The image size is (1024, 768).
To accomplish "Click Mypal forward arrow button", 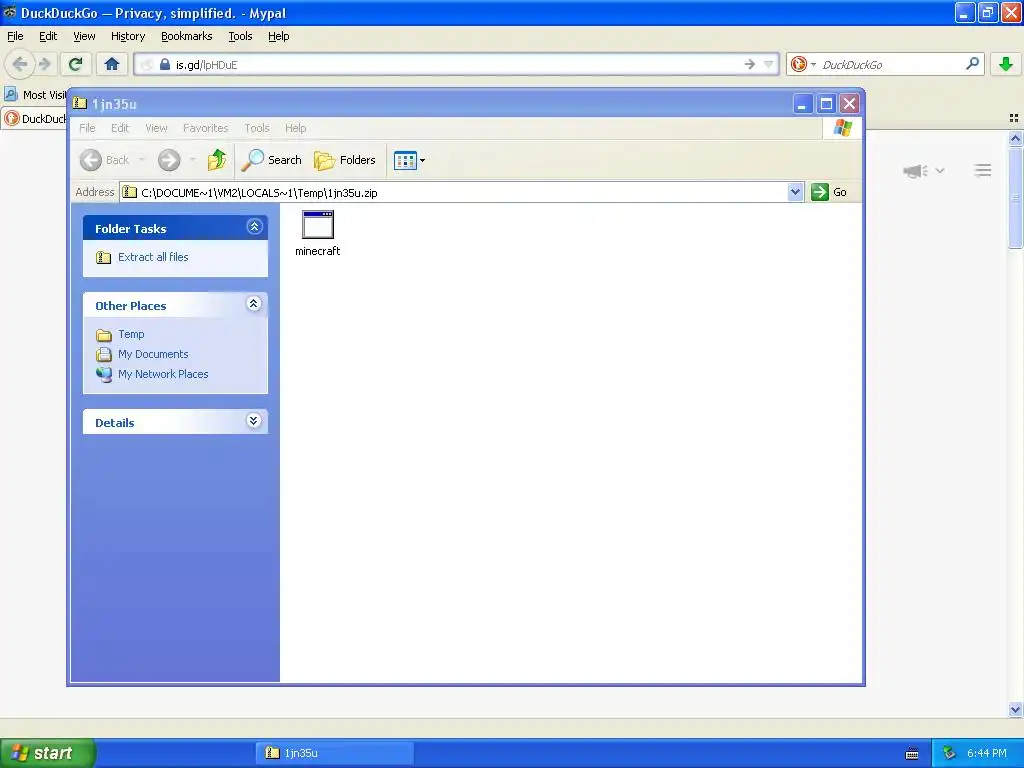I will 45,64.
